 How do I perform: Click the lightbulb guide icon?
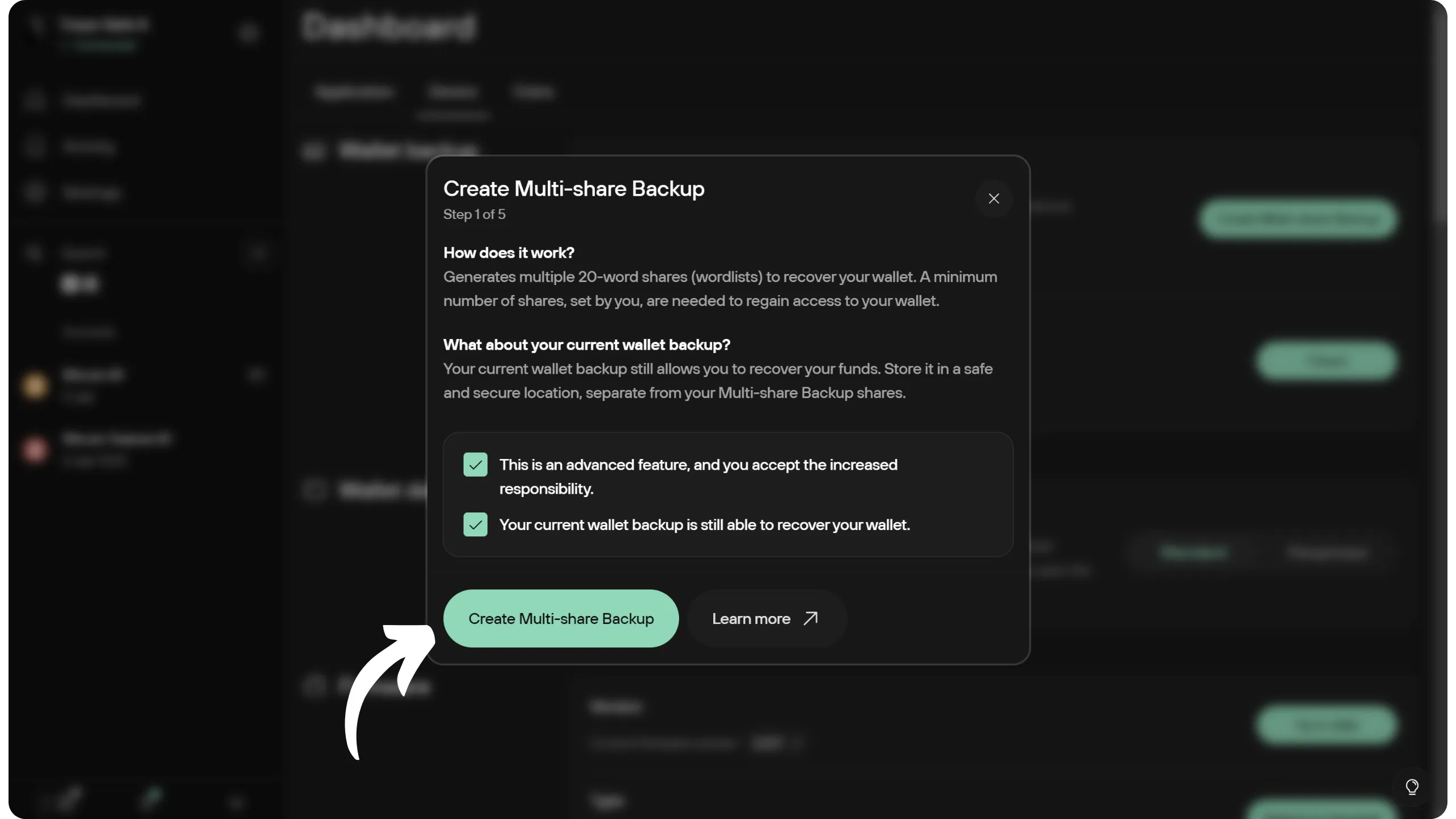coord(1412,787)
